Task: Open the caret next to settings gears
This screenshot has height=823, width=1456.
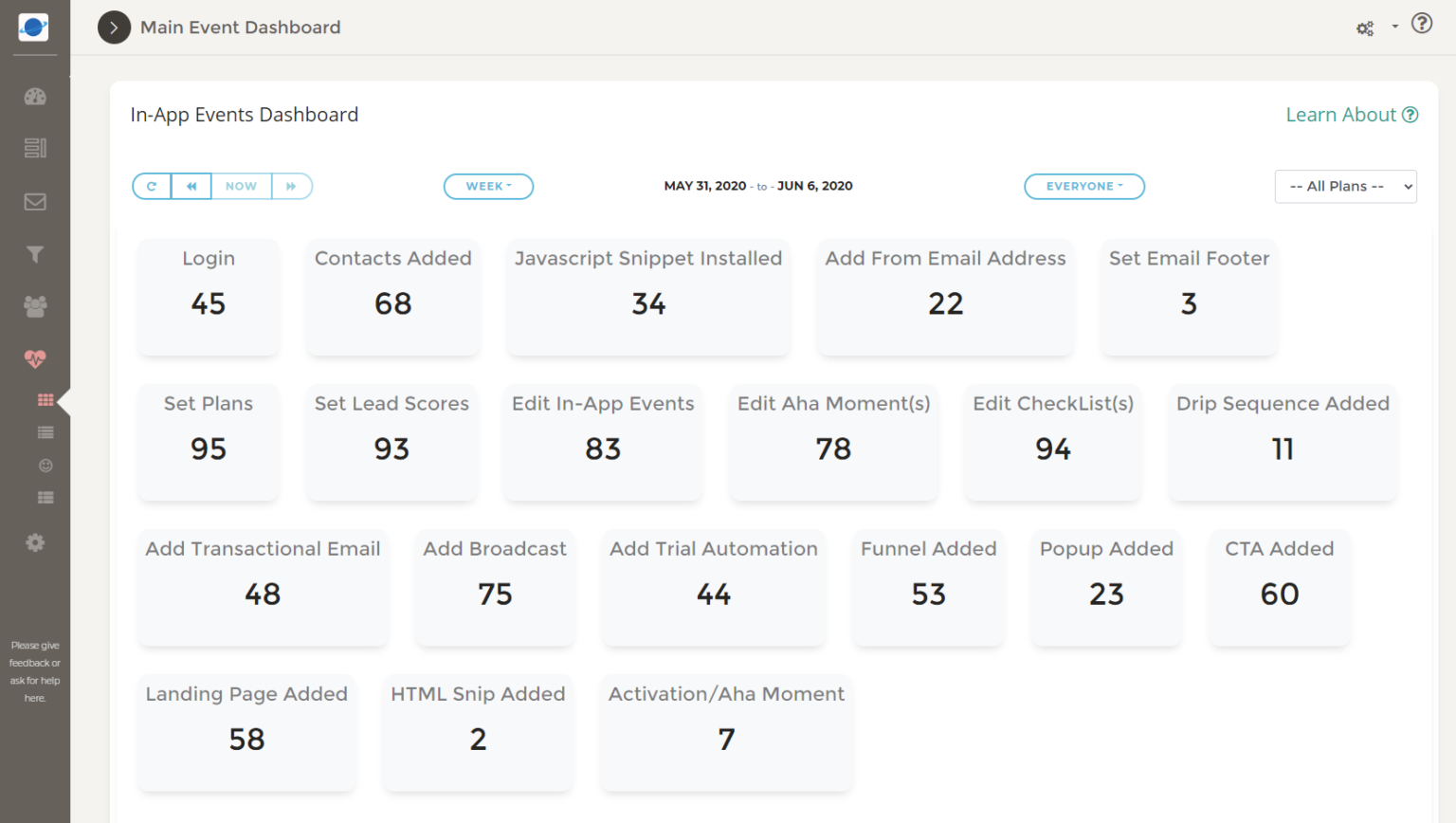Action: [1395, 27]
